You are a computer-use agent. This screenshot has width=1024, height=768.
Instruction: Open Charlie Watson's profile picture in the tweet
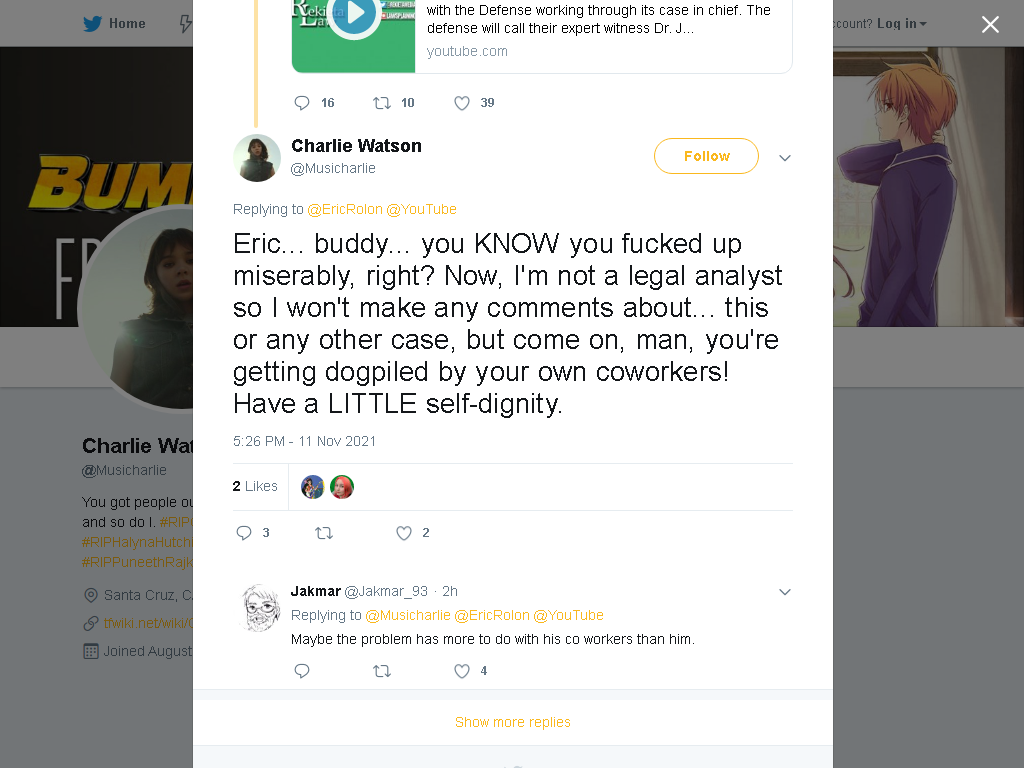[x=257, y=158]
